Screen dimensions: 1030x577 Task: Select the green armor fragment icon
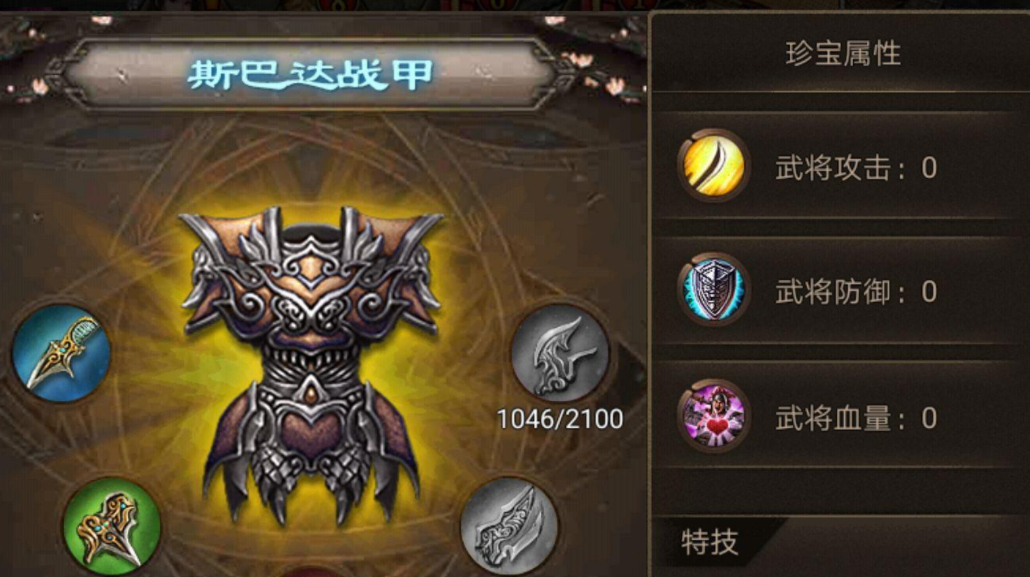click(x=112, y=528)
